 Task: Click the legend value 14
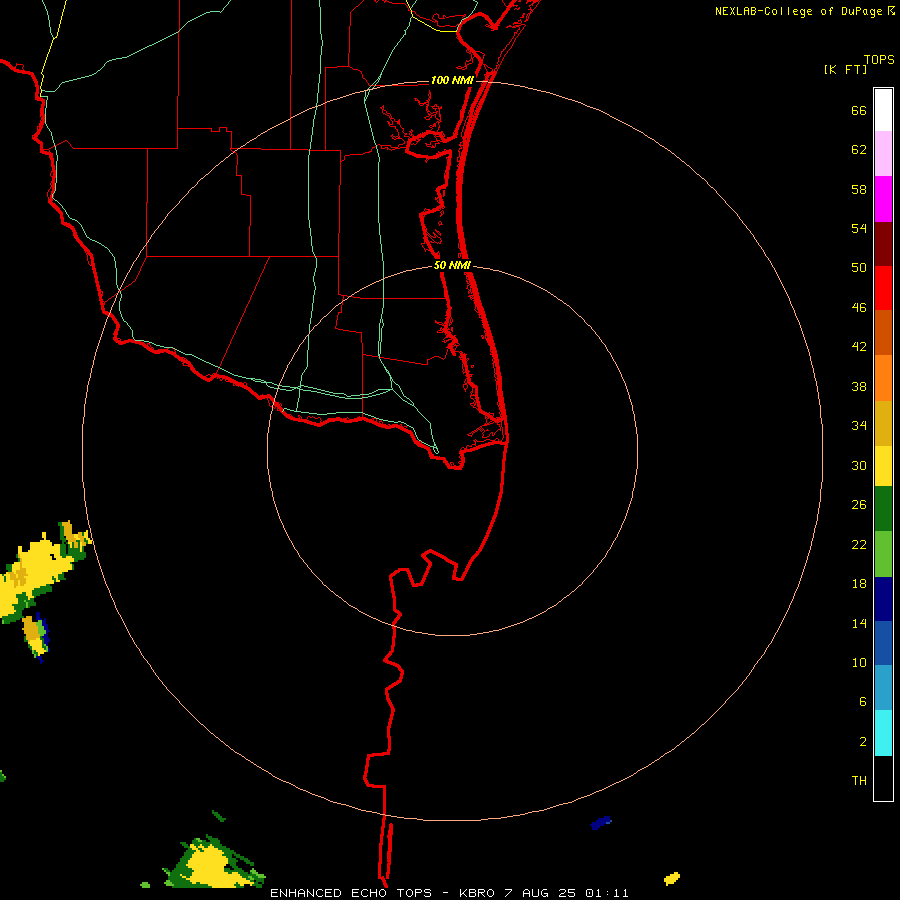(x=859, y=623)
